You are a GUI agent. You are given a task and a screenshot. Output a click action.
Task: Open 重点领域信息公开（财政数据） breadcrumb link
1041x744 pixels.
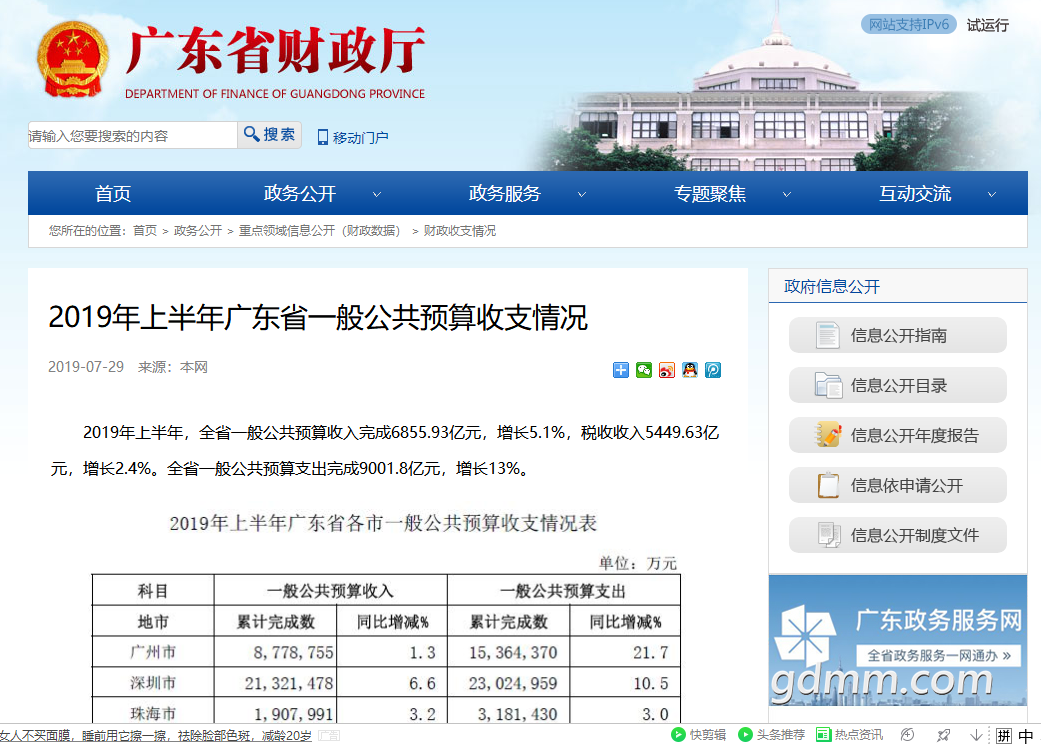pos(320,230)
